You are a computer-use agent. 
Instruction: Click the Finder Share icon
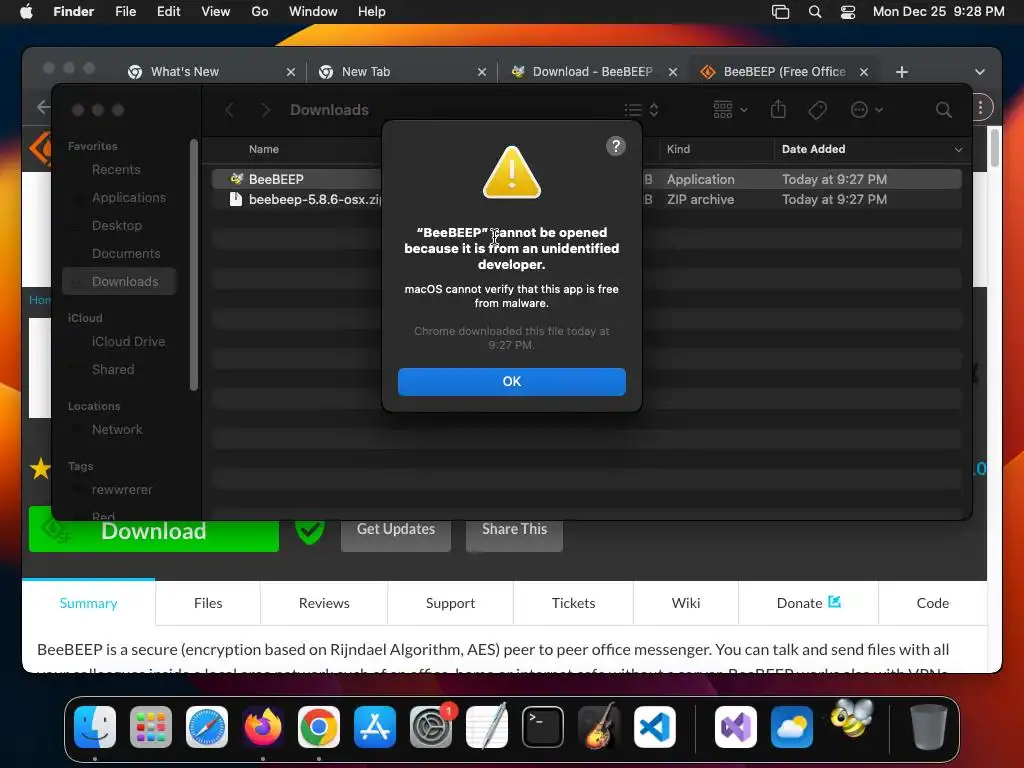click(x=778, y=109)
